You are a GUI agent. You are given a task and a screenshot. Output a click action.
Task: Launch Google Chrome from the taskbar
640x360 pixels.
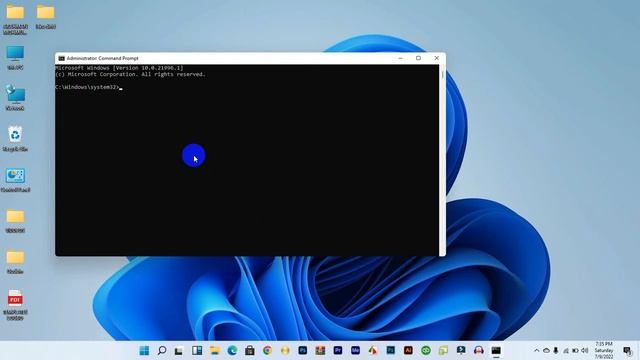point(267,350)
